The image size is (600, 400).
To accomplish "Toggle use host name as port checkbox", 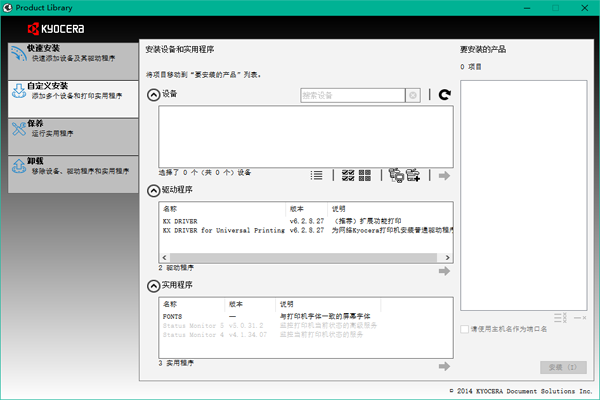I will [x=464, y=329].
